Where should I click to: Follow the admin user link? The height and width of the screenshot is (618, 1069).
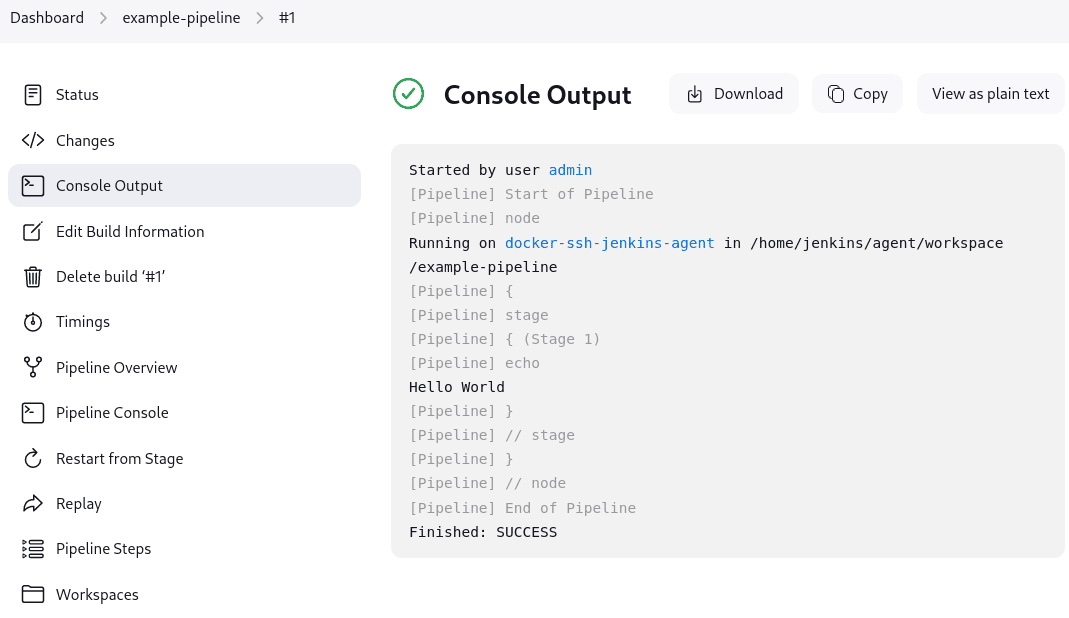point(570,170)
